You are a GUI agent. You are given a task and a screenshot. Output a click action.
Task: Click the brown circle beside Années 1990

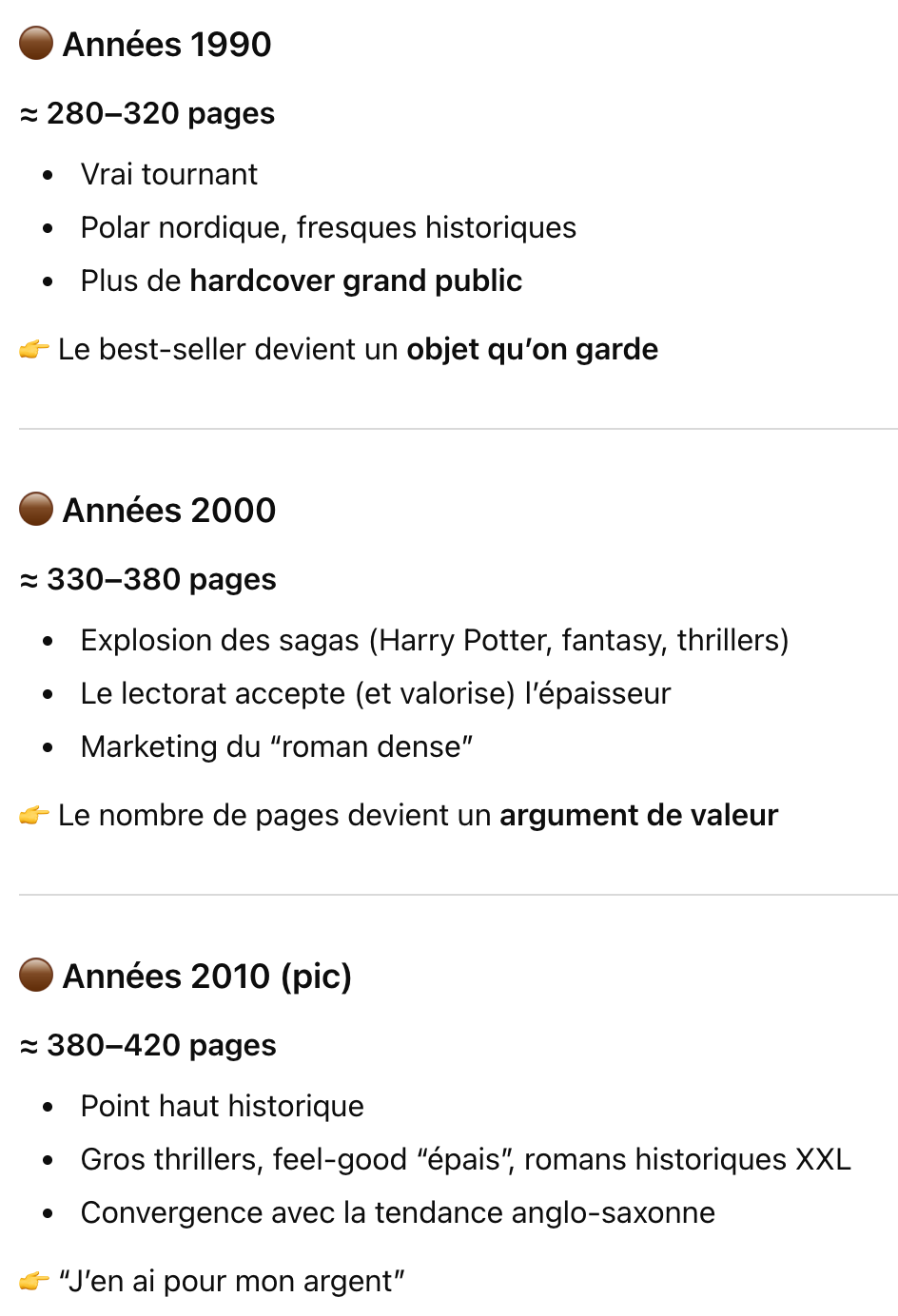[36, 44]
